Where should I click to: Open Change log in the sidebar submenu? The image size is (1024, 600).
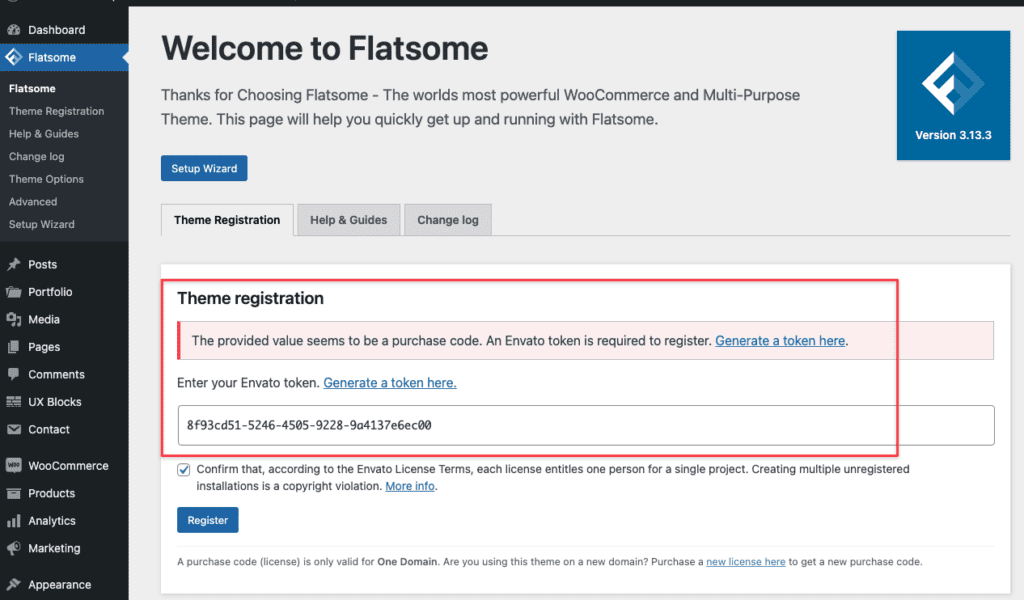click(37, 157)
